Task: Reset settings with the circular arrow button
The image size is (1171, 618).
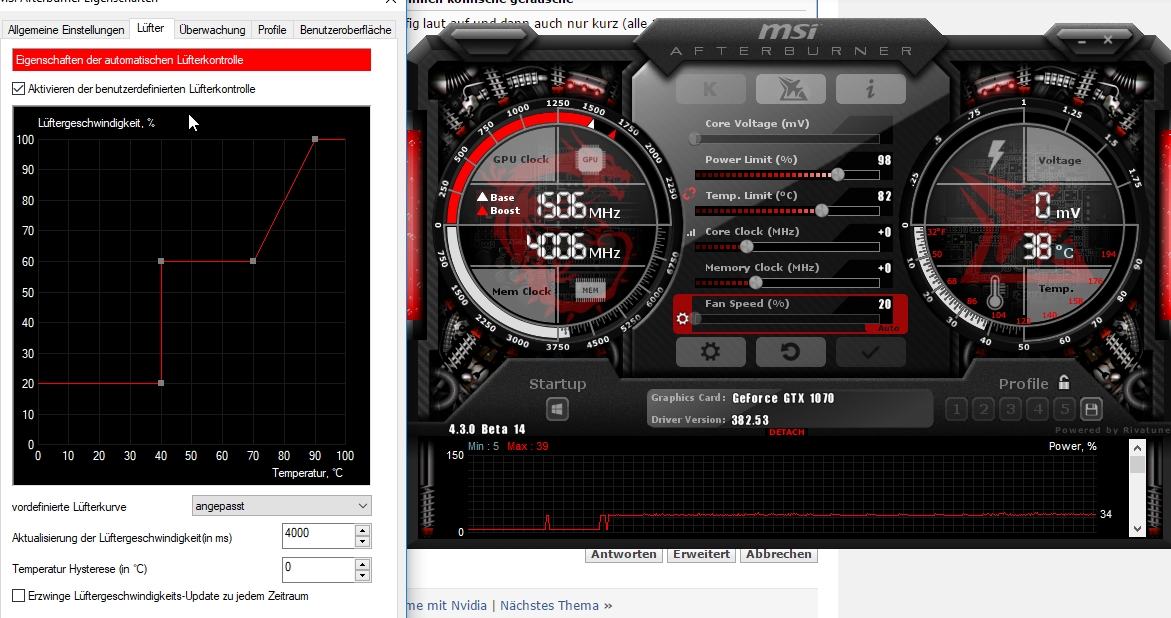Action: pos(790,352)
